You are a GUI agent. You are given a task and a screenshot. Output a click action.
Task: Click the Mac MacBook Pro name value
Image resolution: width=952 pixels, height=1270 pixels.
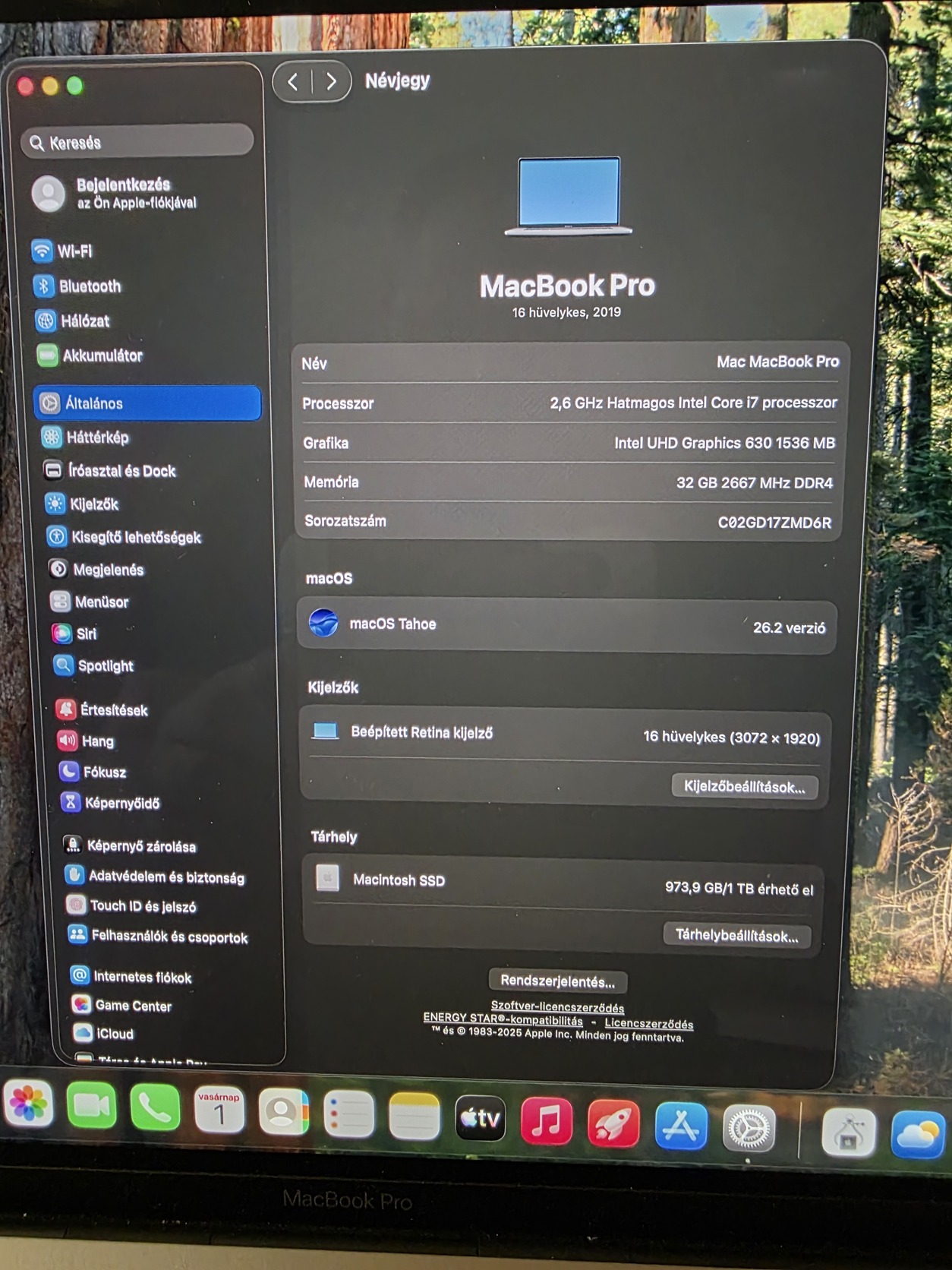777,362
